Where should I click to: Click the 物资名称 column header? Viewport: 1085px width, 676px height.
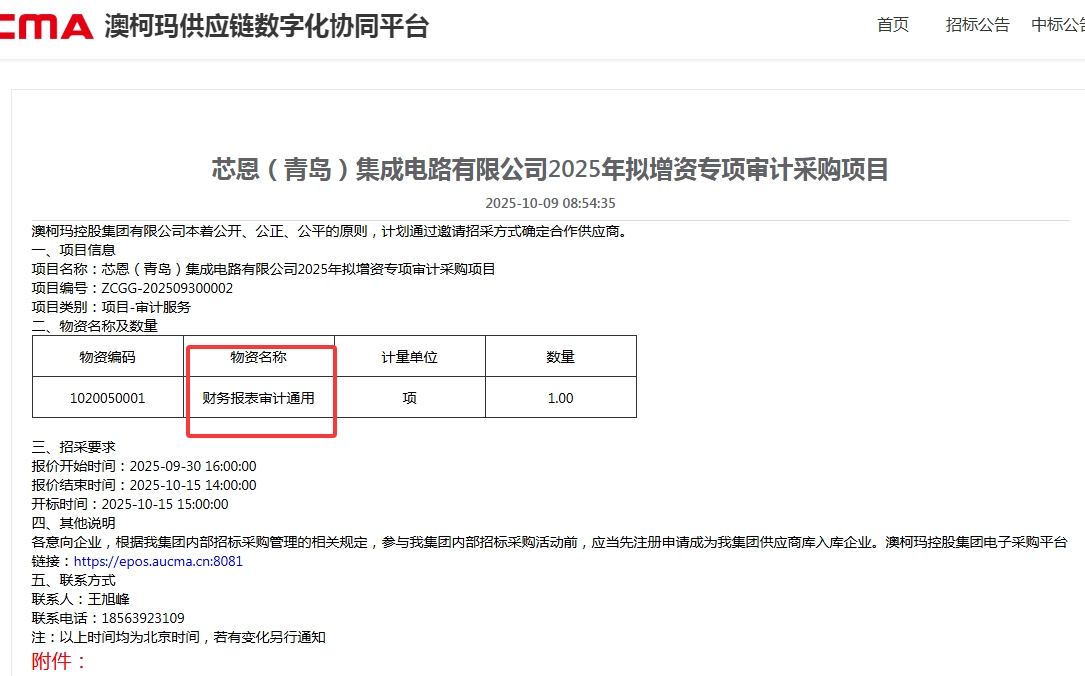[258, 357]
